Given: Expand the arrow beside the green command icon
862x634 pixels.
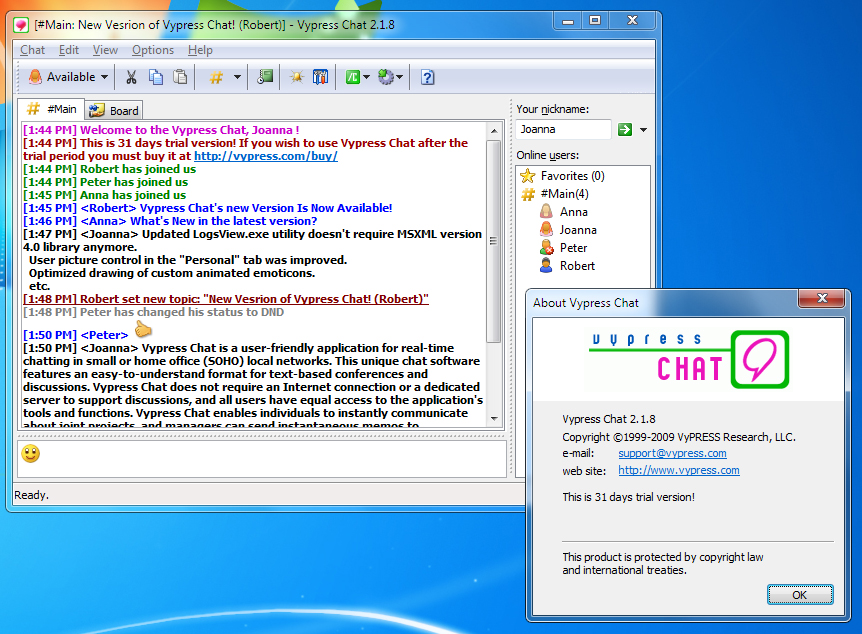Looking at the screenshot, I should 367,77.
